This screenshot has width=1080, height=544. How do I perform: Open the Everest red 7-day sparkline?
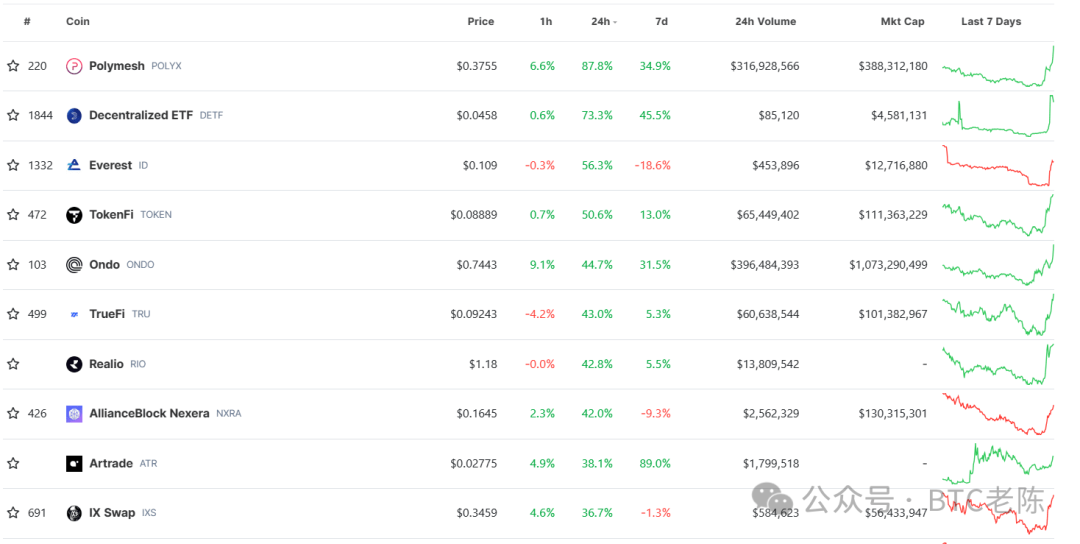pos(998,167)
